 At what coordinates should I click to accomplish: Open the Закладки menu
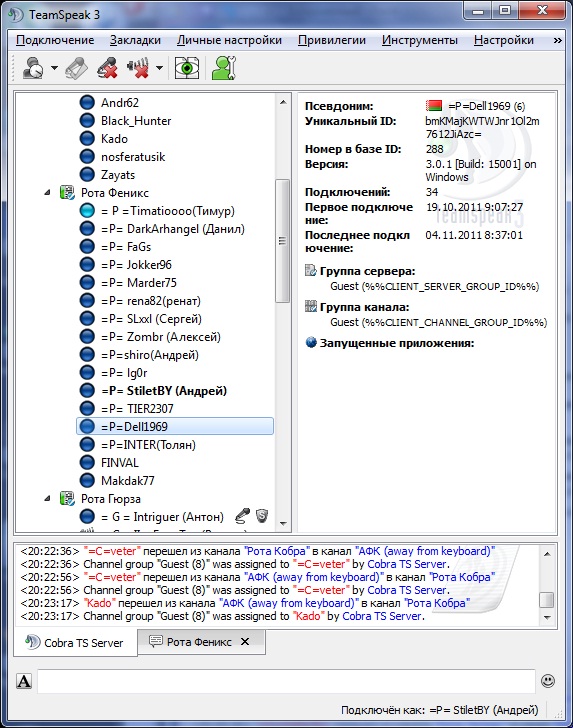[x=135, y=40]
